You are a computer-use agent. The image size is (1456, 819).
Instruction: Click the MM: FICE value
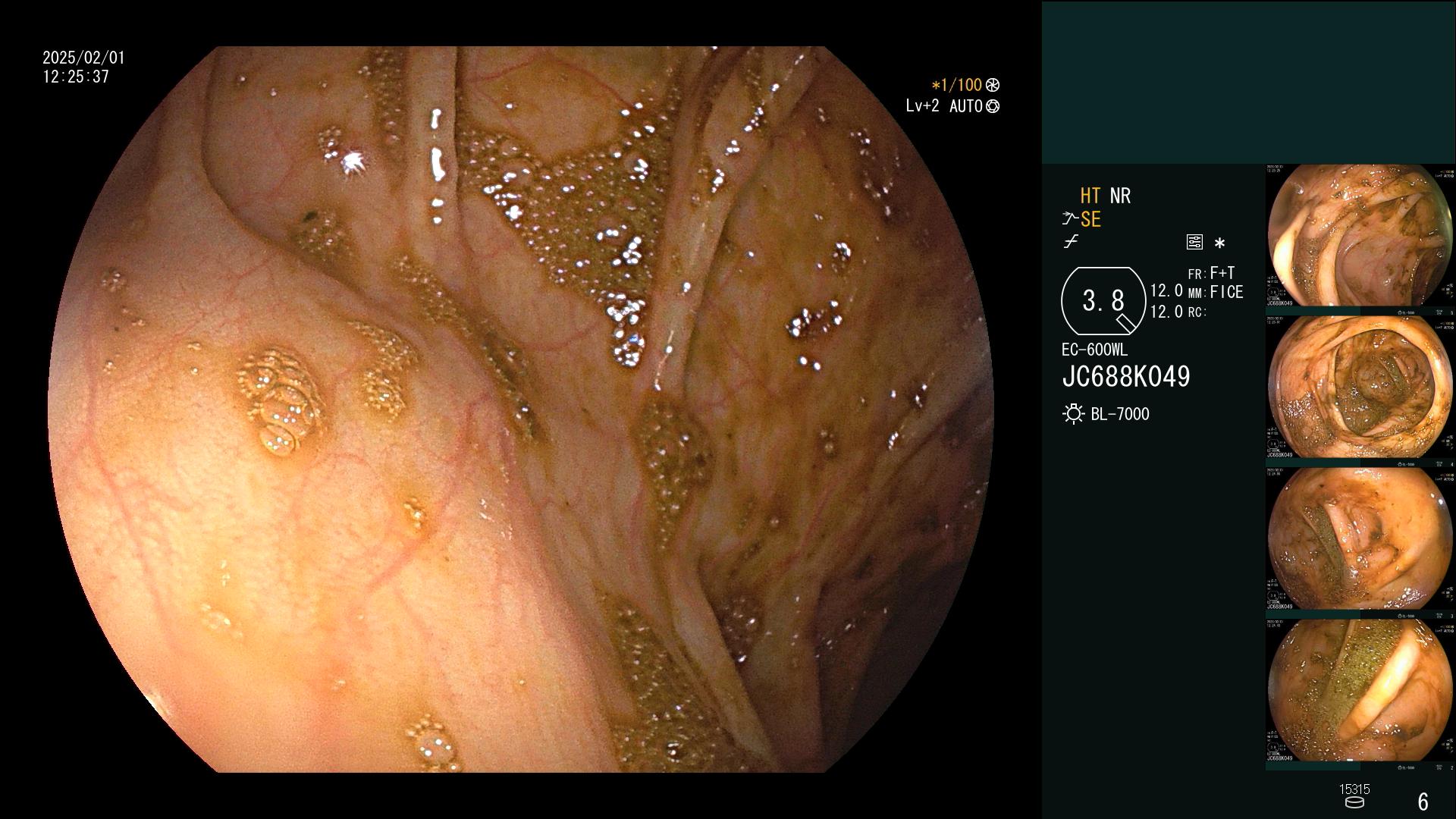click(1216, 292)
